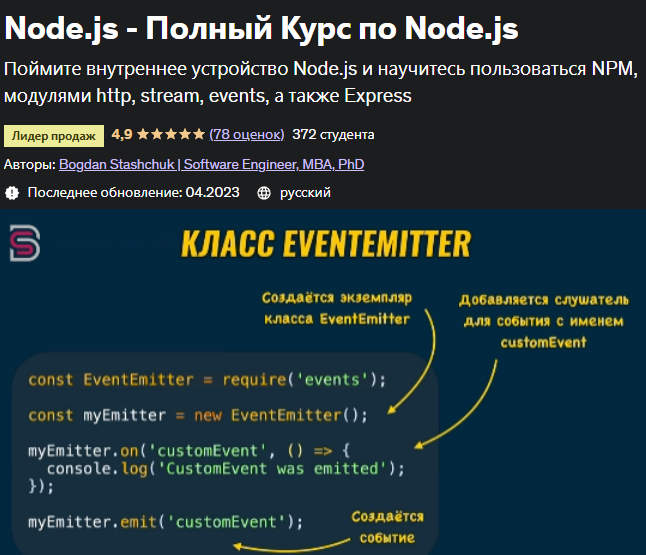The width and height of the screenshot is (646, 555).
Task: Select the course title heading
Action: point(262,28)
